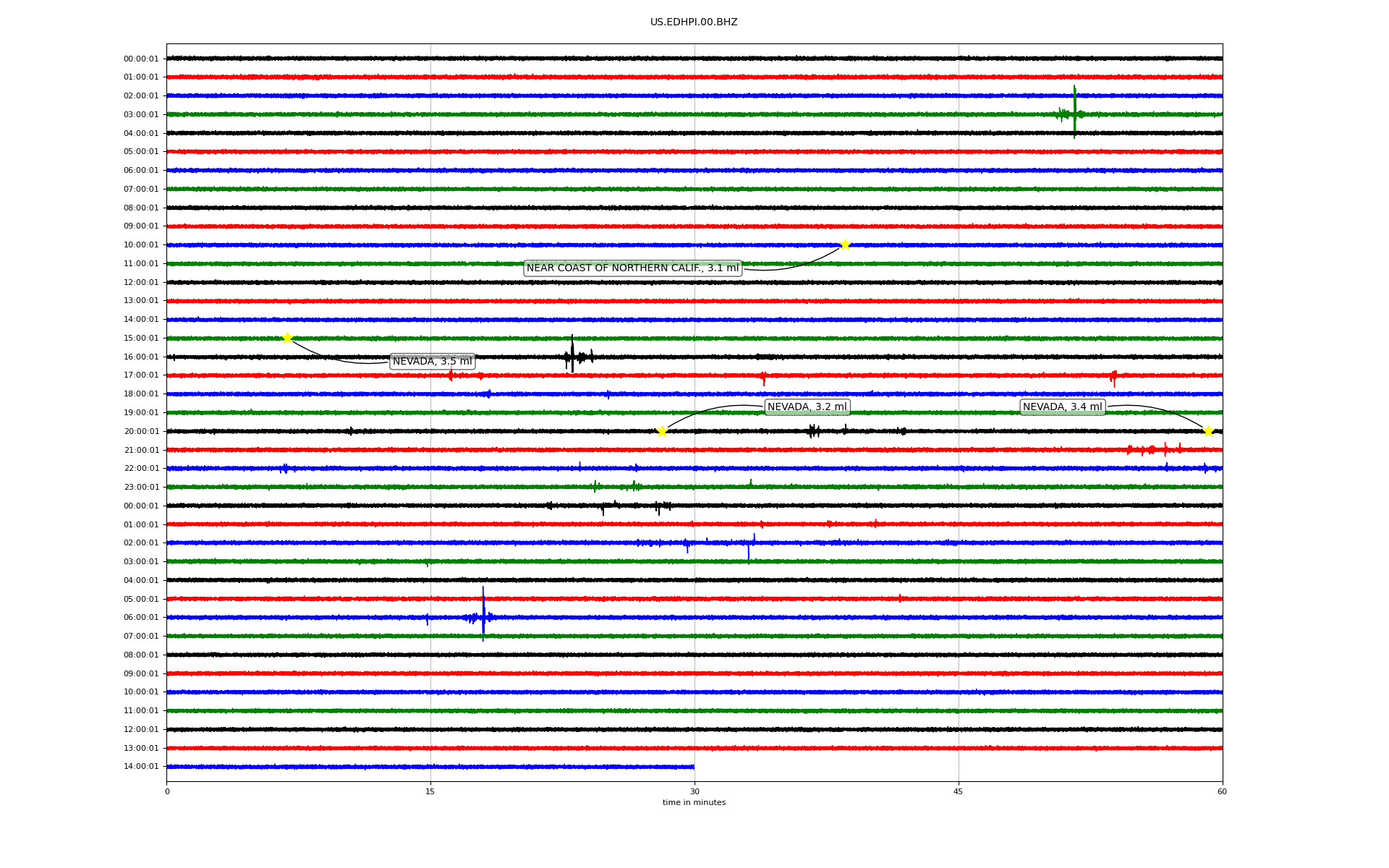Image resolution: width=1389 pixels, height=868 pixels.
Task: Click the NEVADA, 3.4 ml annotation box
Action: (x=1062, y=407)
